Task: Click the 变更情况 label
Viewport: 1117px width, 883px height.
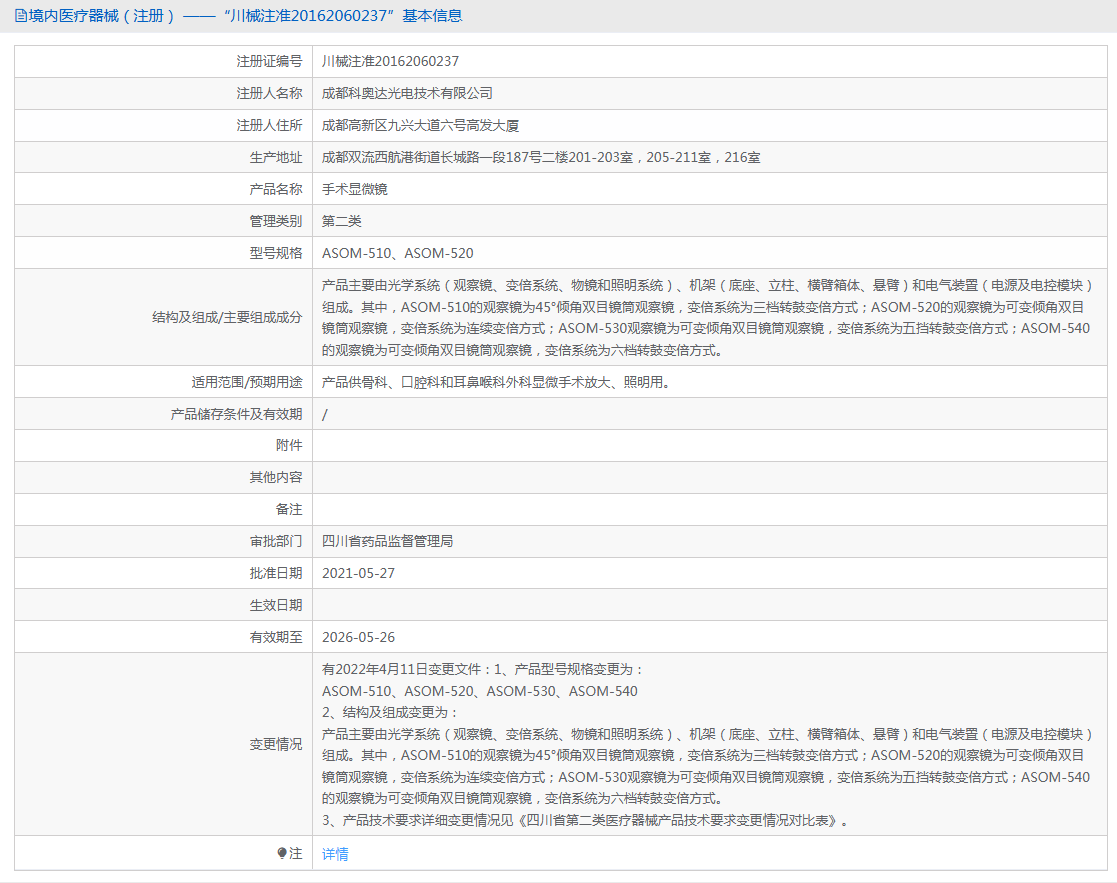Action: point(276,744)
